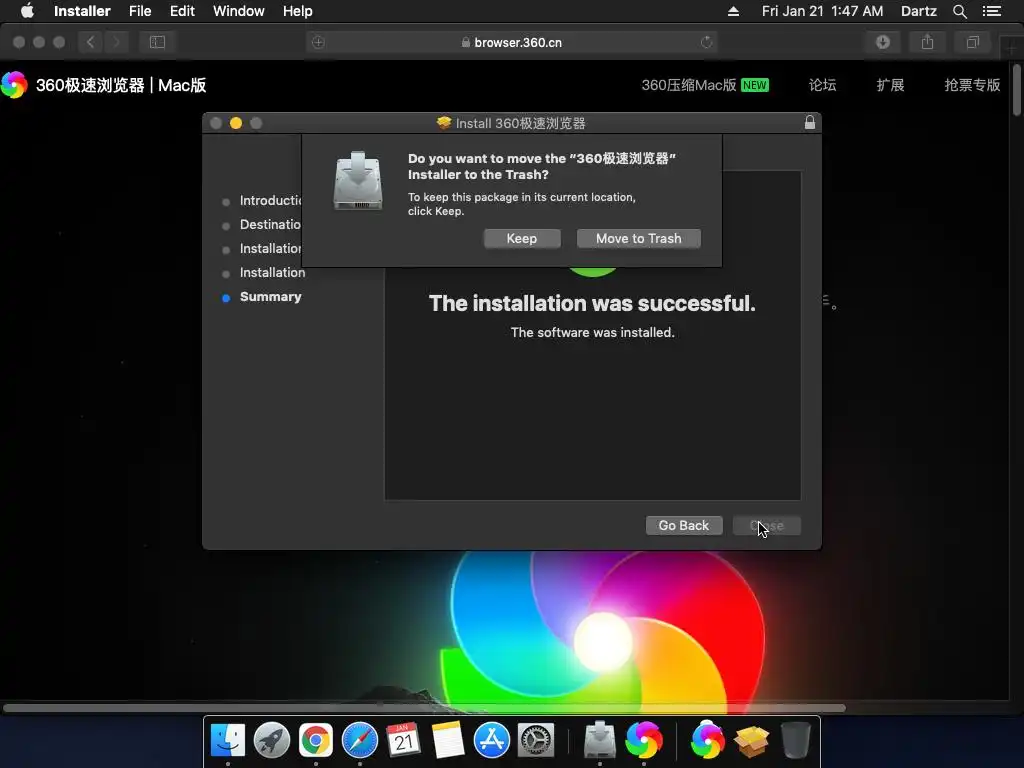Open the Help menu
Viewport: 1024px width, 768px height.
297,11
